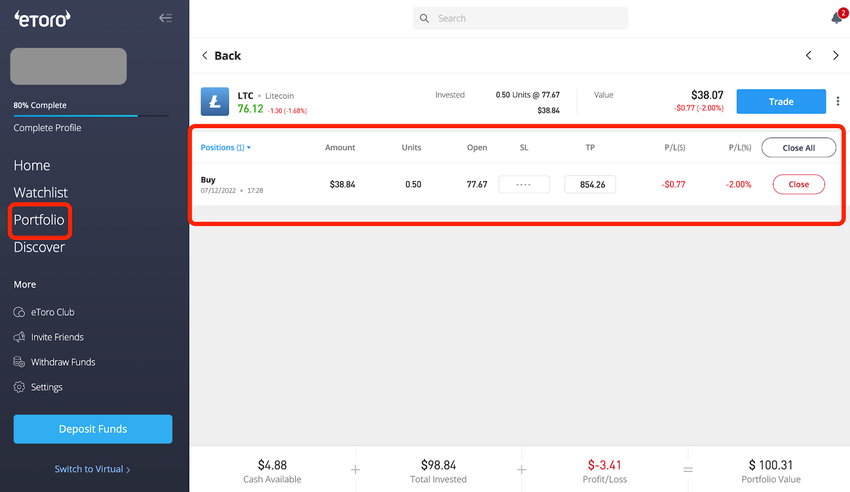The width and height of the screenshot is (850, 492).
Task: Click the gray user profile card
Action: 68,66
